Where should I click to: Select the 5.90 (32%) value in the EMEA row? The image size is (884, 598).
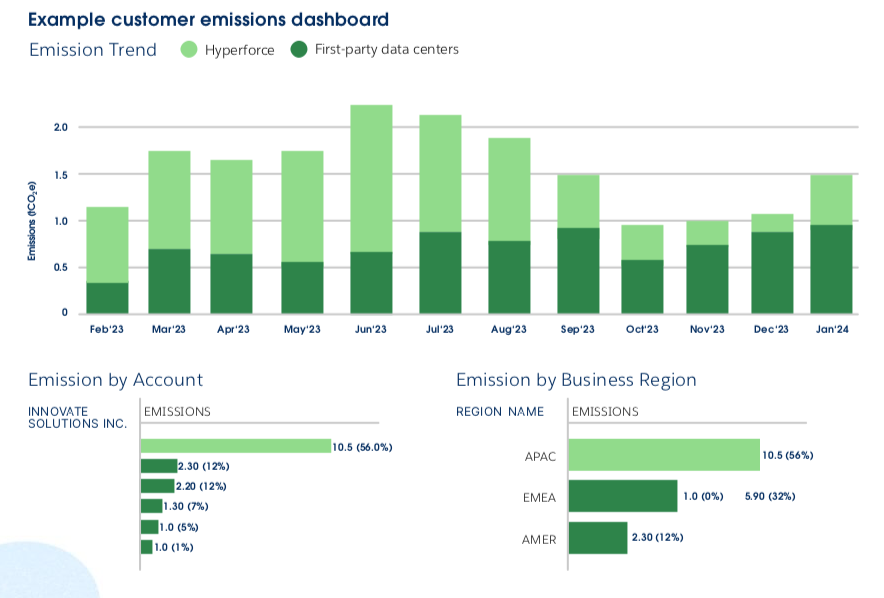click(770, 496)
